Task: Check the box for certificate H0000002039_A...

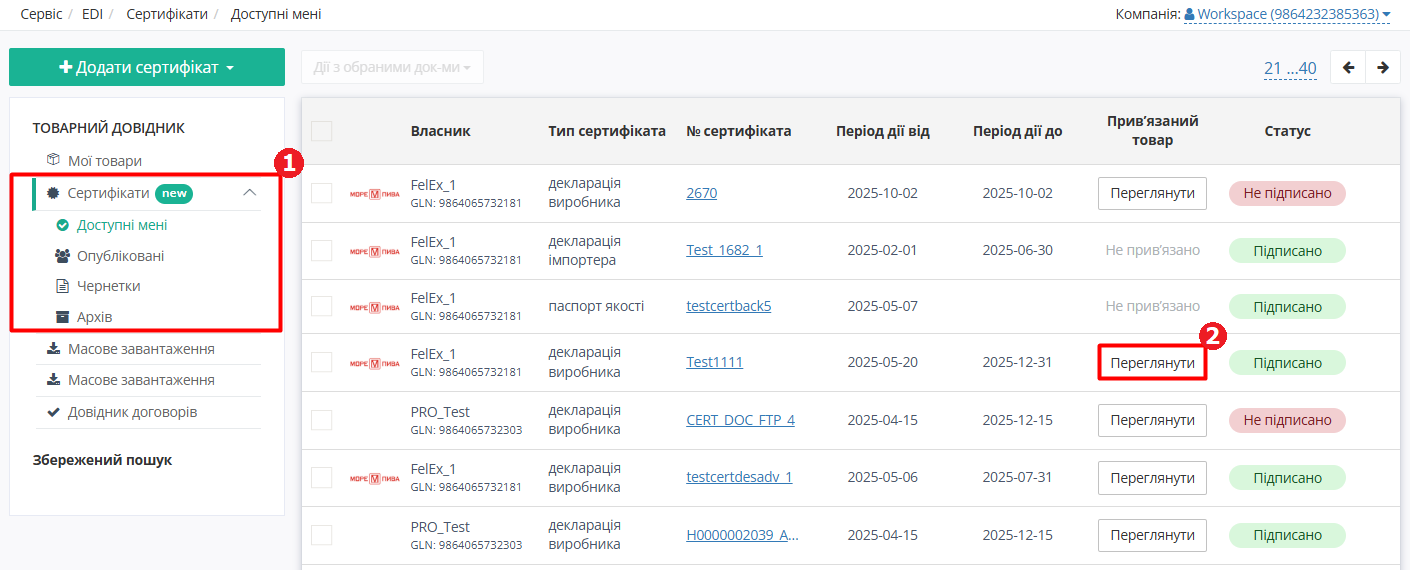Action: click(x=321, y=535)
